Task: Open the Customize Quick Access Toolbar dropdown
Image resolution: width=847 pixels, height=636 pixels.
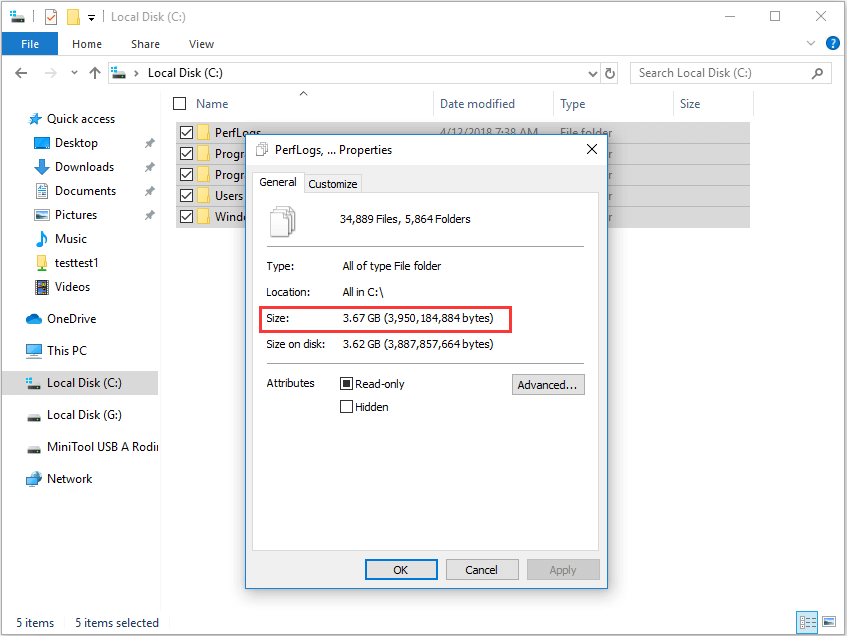Action: [92, 18]
